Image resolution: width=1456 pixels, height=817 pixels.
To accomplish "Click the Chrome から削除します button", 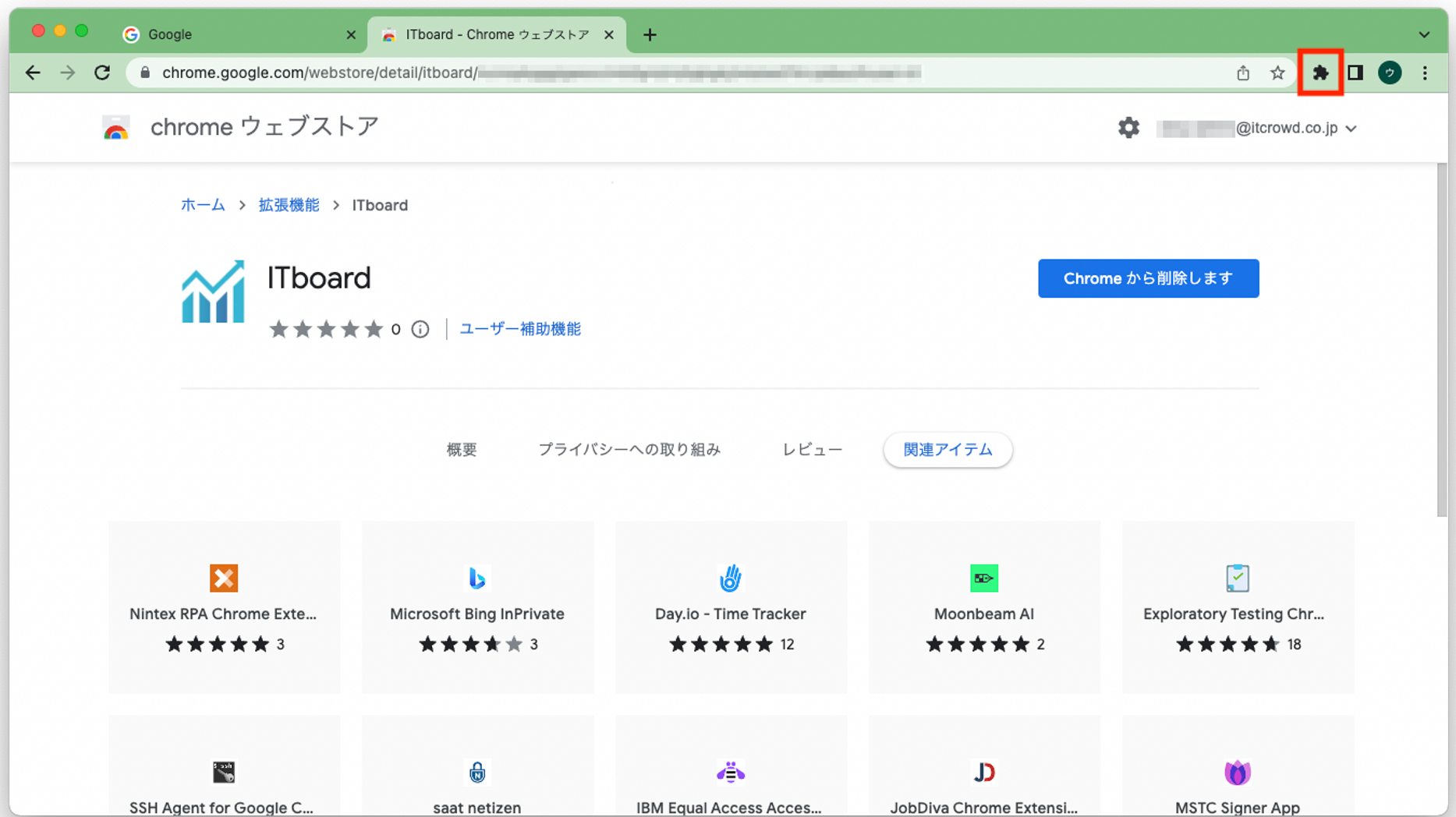I will click(x=1148, y=278).
